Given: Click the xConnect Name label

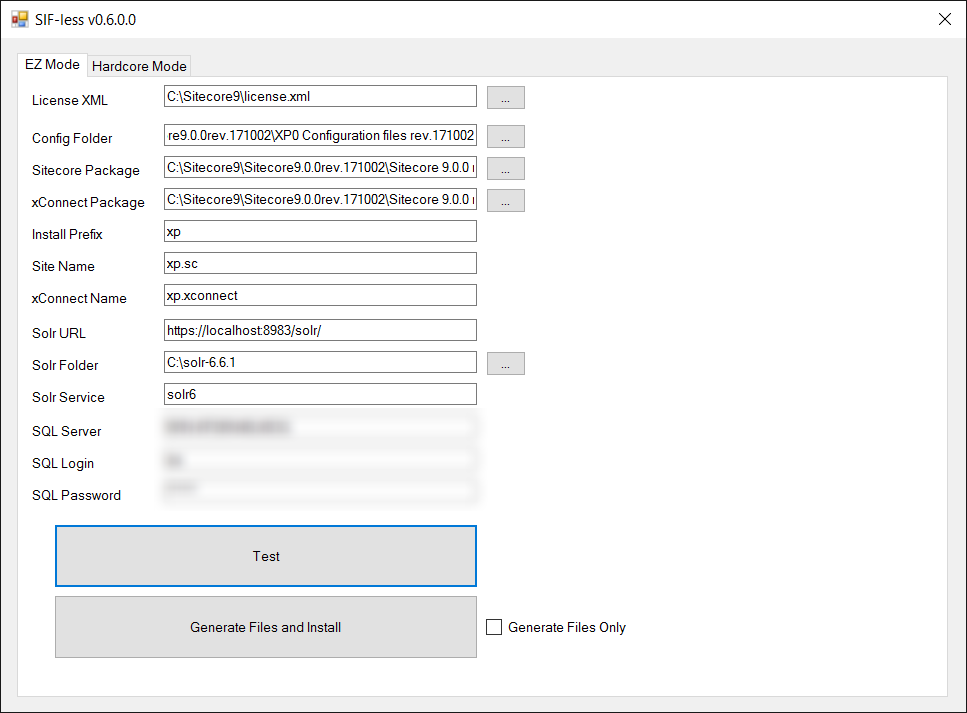Looking at the screenshot, I should (79, 299).
